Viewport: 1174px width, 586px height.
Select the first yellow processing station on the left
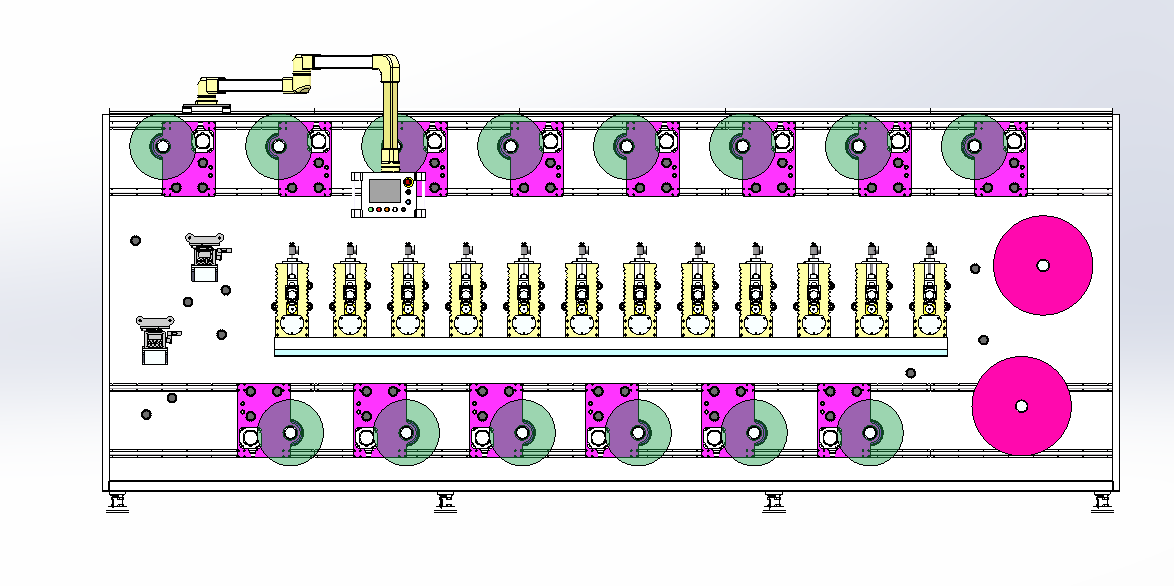point(292,291)
